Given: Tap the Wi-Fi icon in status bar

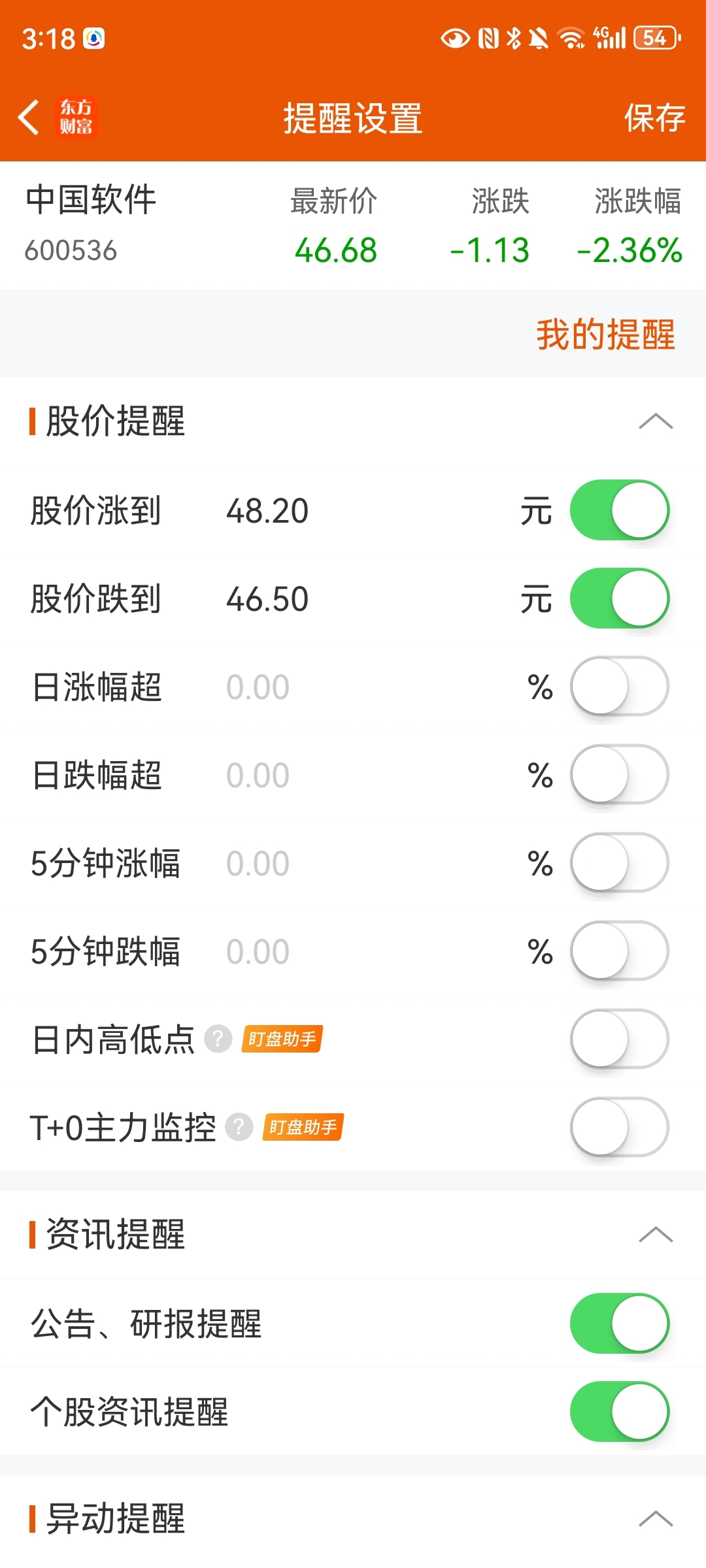Looking at the screenshot, I should (571, 38).
